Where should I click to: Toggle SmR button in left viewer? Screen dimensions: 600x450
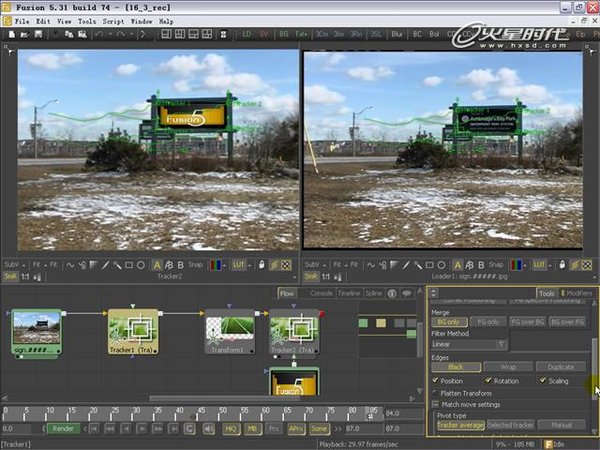10,276
